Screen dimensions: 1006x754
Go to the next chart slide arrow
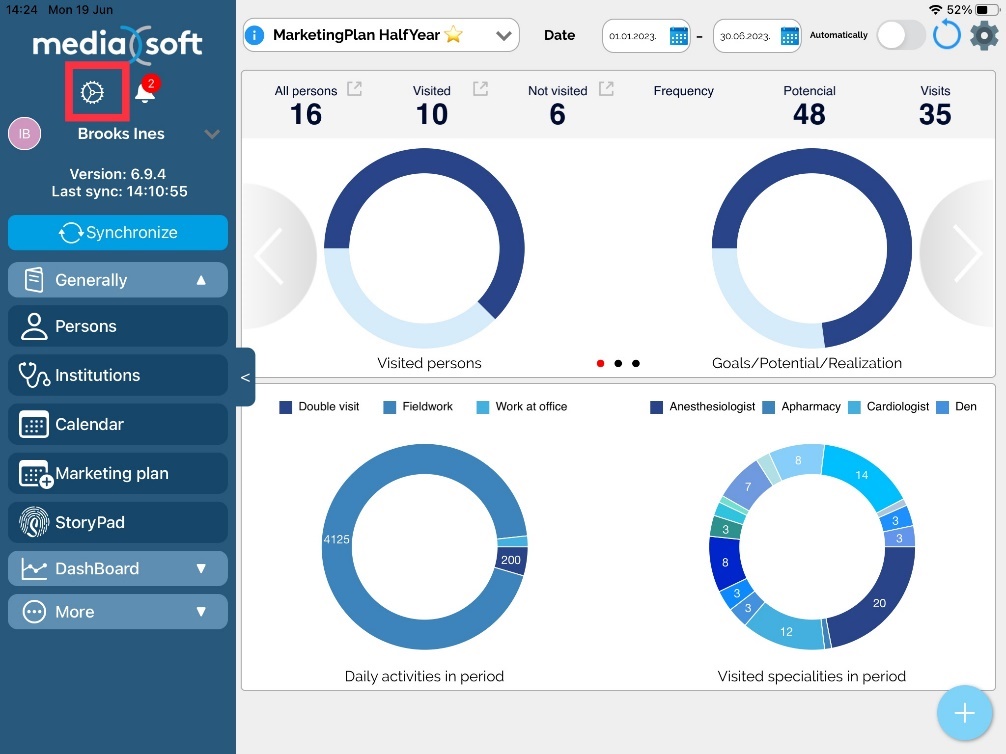[x=966, y=255]
